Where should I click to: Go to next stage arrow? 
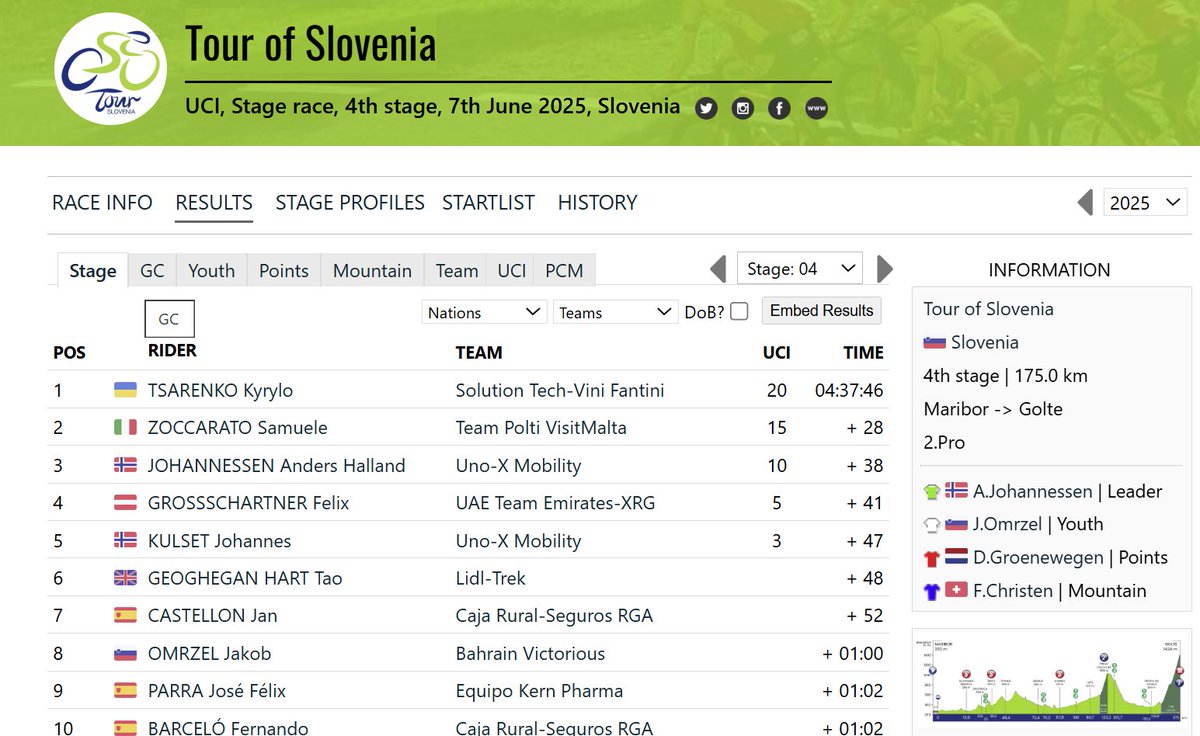point(884,269)
